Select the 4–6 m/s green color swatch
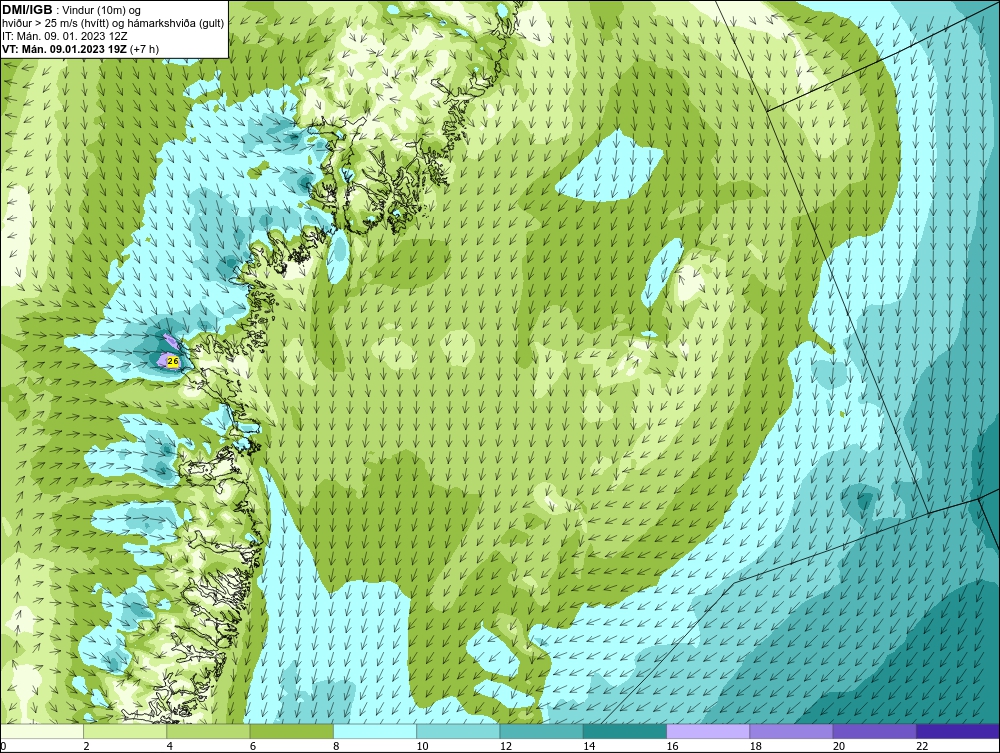1000x753 pixels. pyautogui.click(x=209, y=731)
